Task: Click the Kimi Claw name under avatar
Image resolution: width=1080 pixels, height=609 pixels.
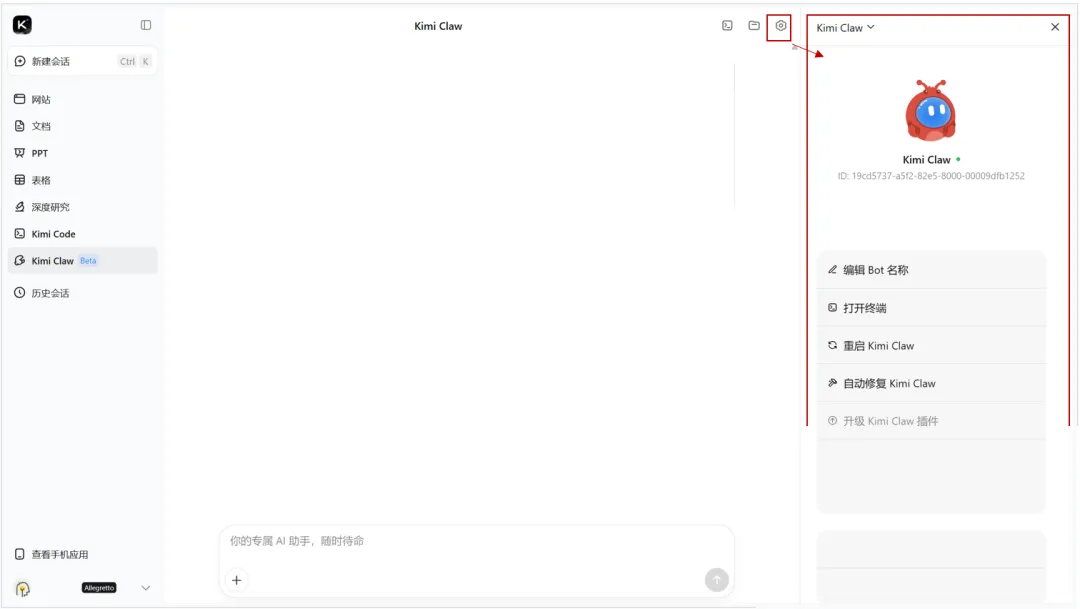Action: 926,160
